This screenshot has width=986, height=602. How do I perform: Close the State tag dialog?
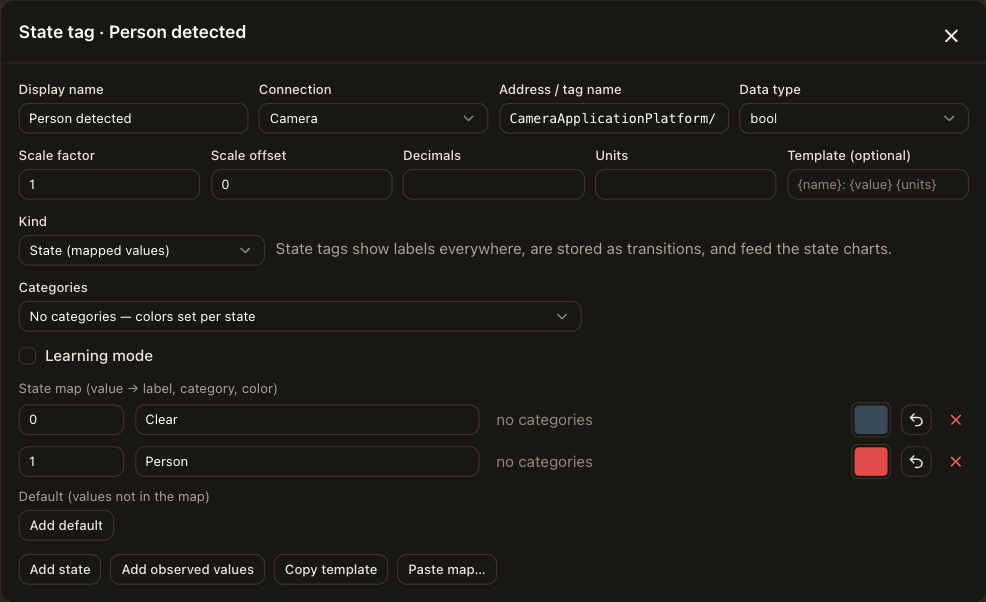pyautogui.click(x=951, y=36)
